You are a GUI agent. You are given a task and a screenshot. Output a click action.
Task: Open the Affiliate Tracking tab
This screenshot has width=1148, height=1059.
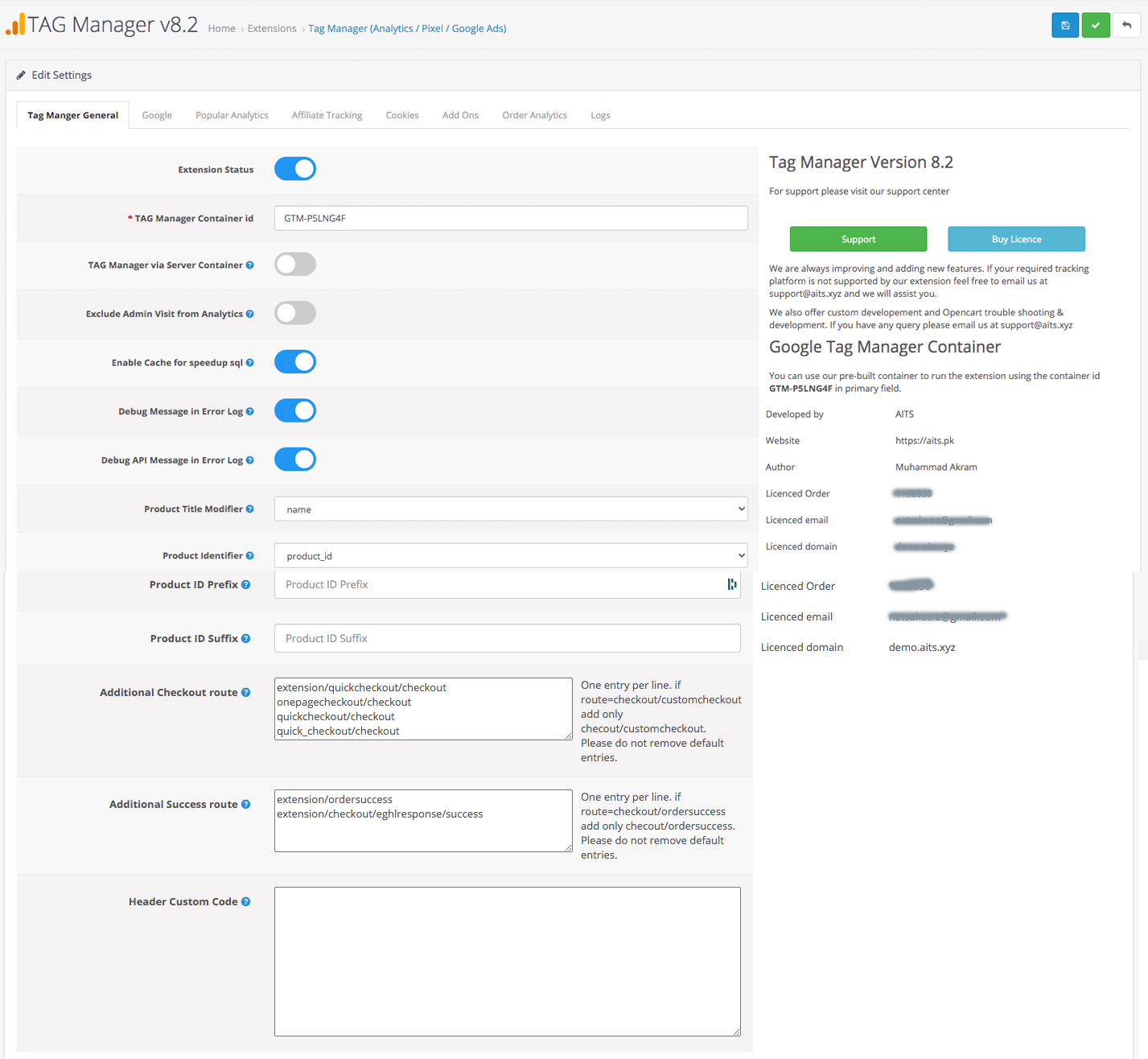pyautogui.click(x=327, y=115)
